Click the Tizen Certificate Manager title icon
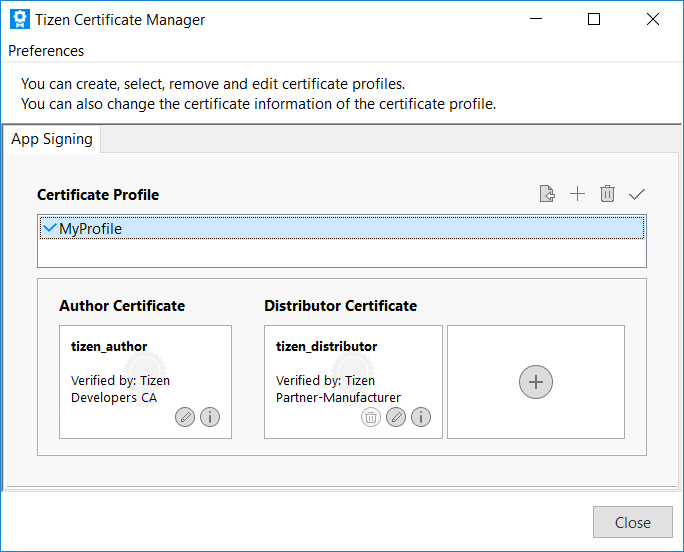The image size is (684, 552). [18, 19]
